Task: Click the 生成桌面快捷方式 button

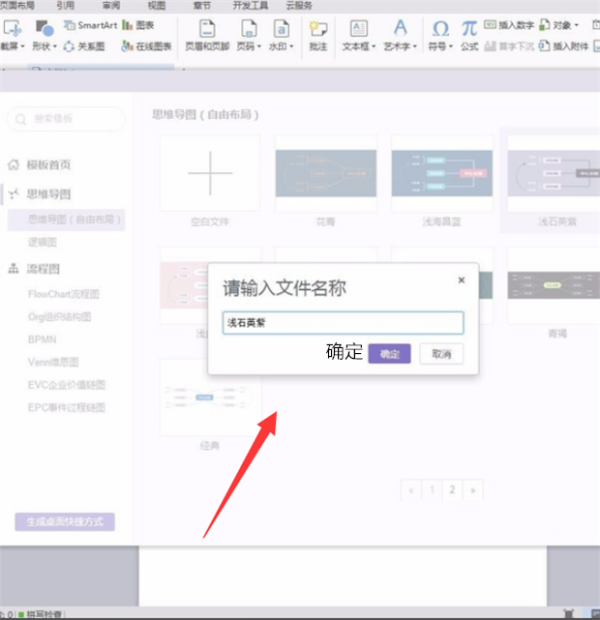Action: [x=65, y=522]
